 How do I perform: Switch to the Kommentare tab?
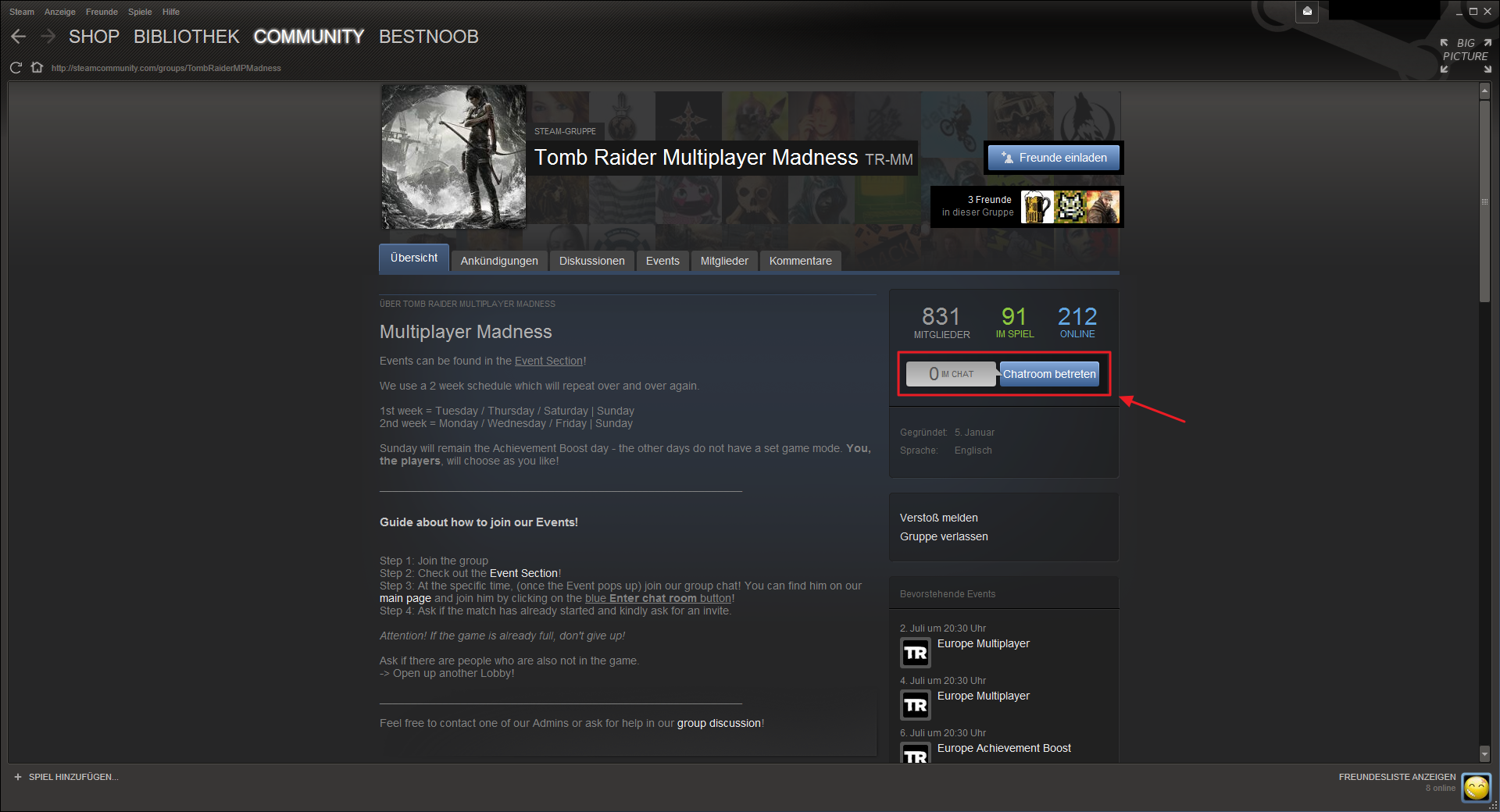tap(801, 261)
